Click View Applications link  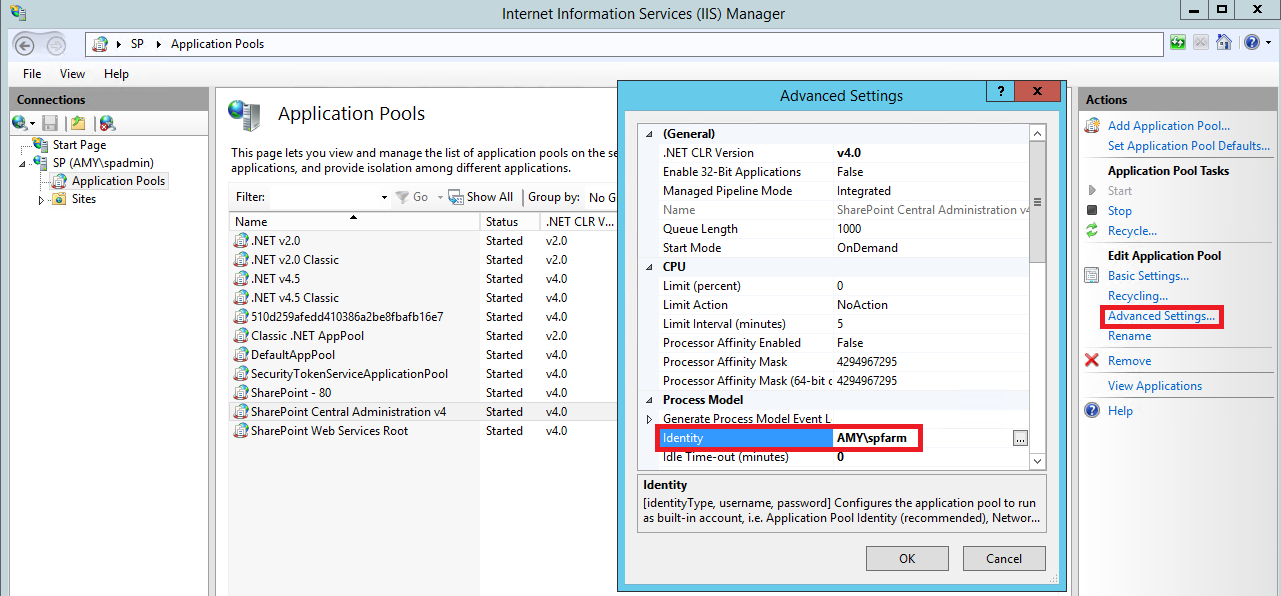tap(1155, 386)
